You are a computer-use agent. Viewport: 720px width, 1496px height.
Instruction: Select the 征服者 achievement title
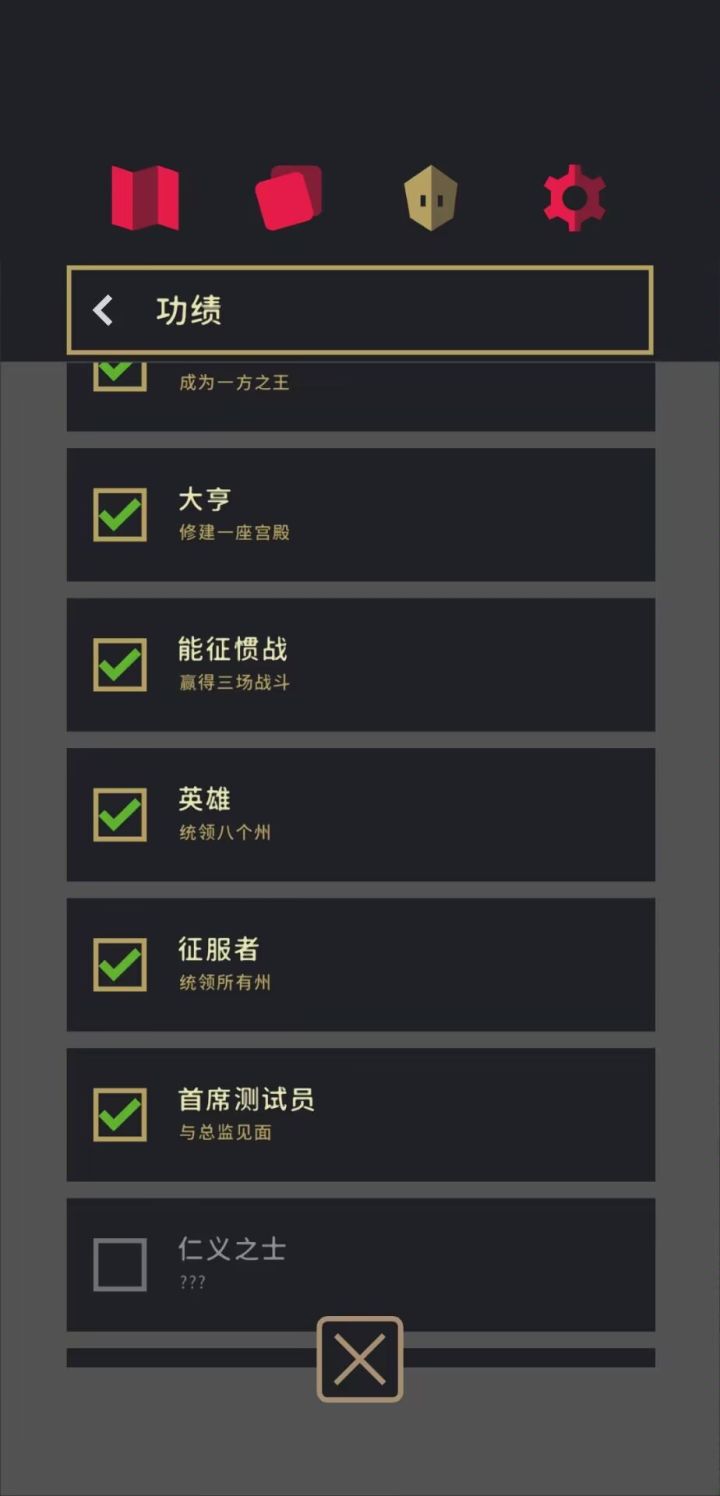click(218, 949)
